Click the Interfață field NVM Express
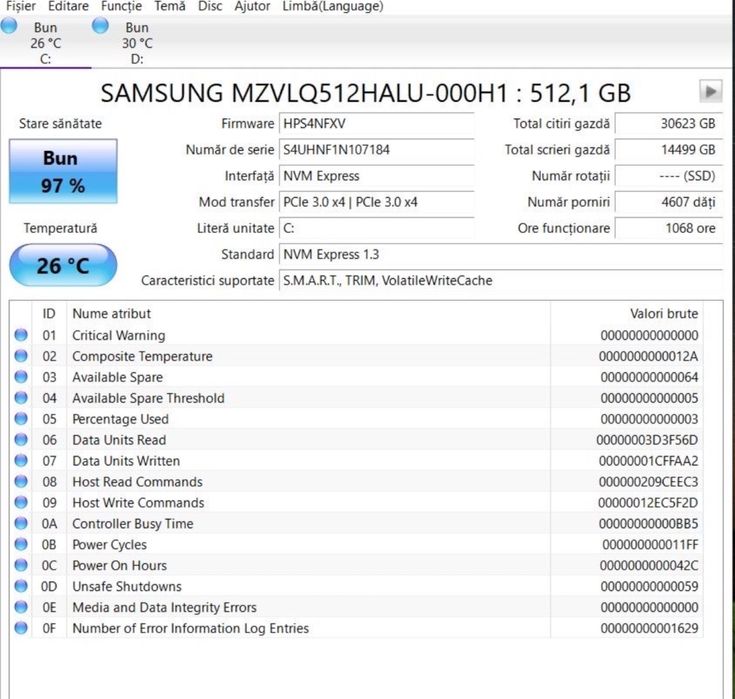Image resolution: width=735 pixels, height=699 pixels. pyautogui.click(x=376, y=176)
